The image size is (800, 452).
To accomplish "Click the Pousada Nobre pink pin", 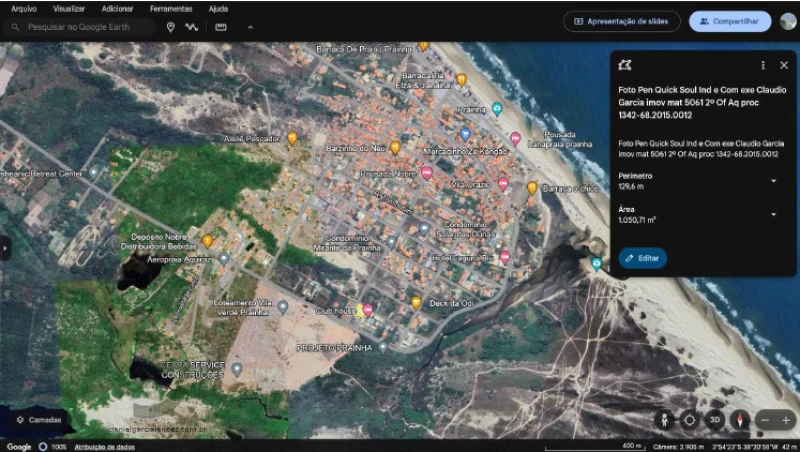I will pyautogui.click(x=427, y=173).
